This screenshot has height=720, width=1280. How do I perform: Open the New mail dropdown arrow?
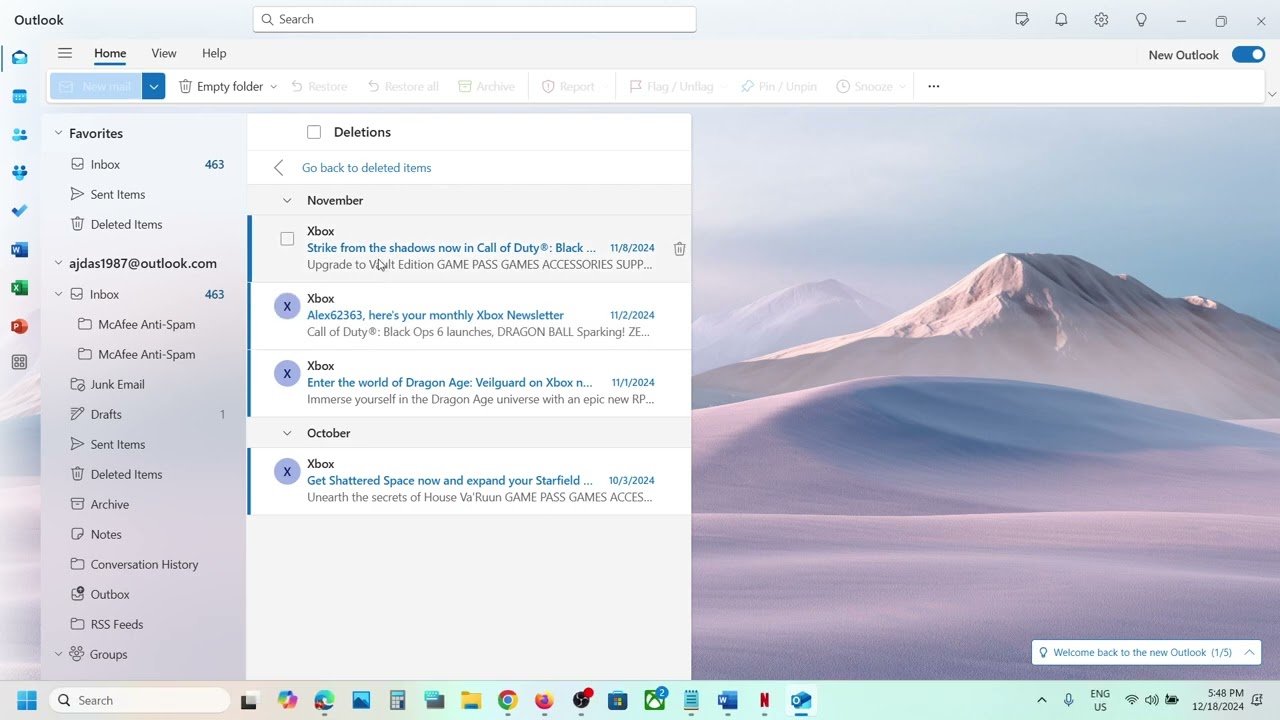point(154,86)
